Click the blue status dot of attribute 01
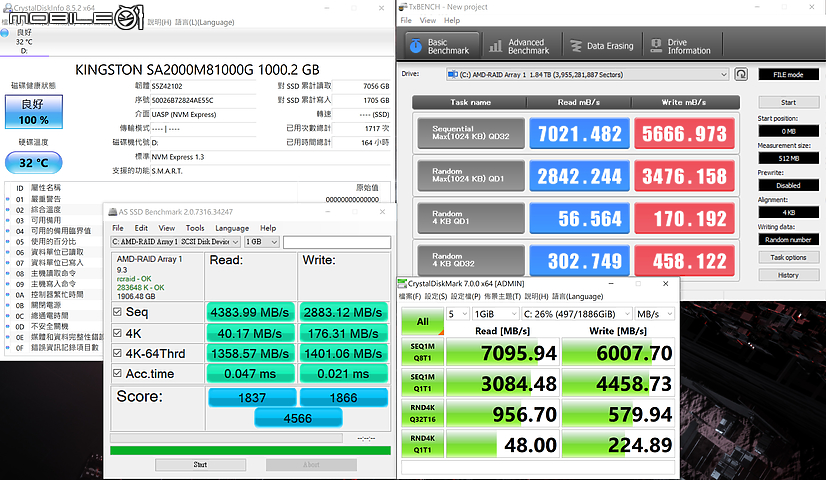This screenshot has height=480, width=826. click(7, 199)
